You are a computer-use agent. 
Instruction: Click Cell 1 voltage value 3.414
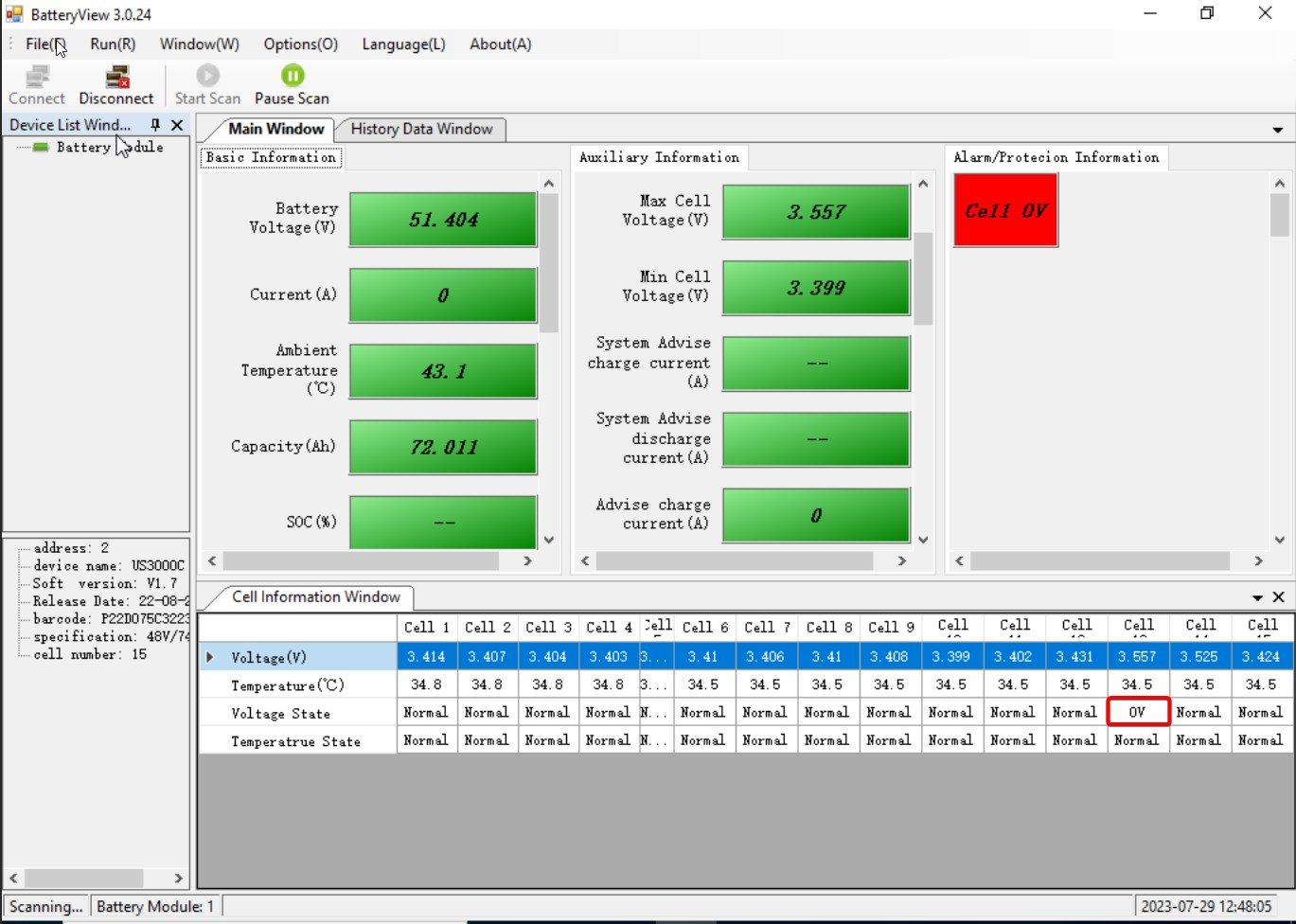tap(426, 656)
